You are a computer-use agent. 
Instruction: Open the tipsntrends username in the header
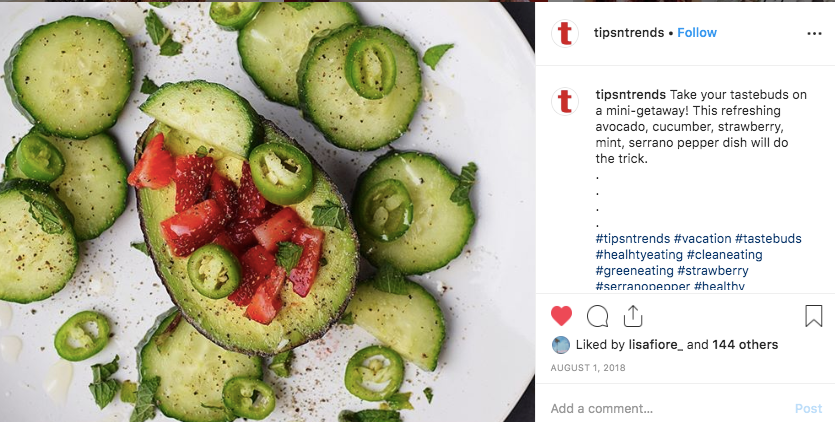pos(629,33)
